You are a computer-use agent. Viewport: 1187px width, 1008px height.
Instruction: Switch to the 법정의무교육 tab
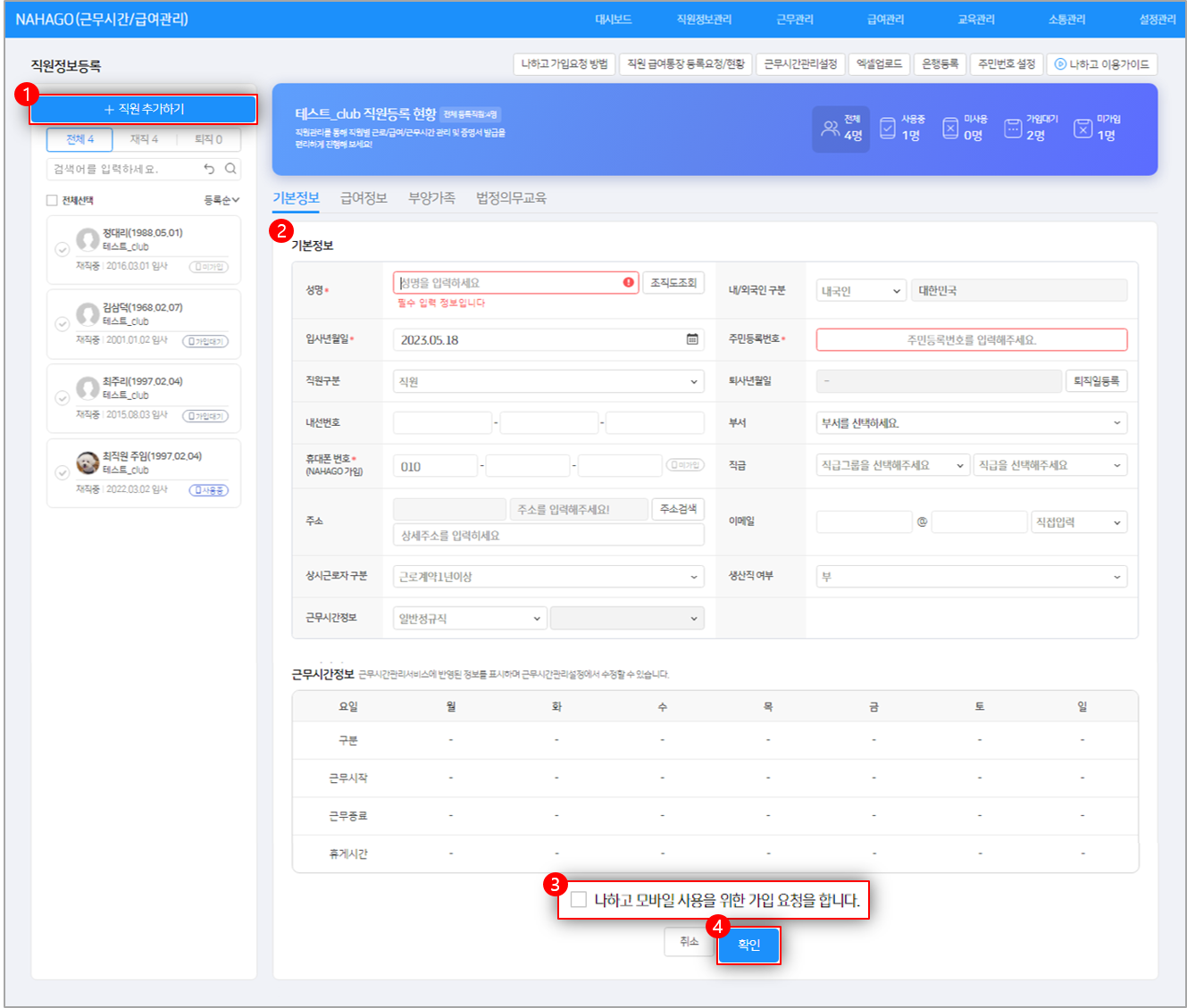pos(511,198)
